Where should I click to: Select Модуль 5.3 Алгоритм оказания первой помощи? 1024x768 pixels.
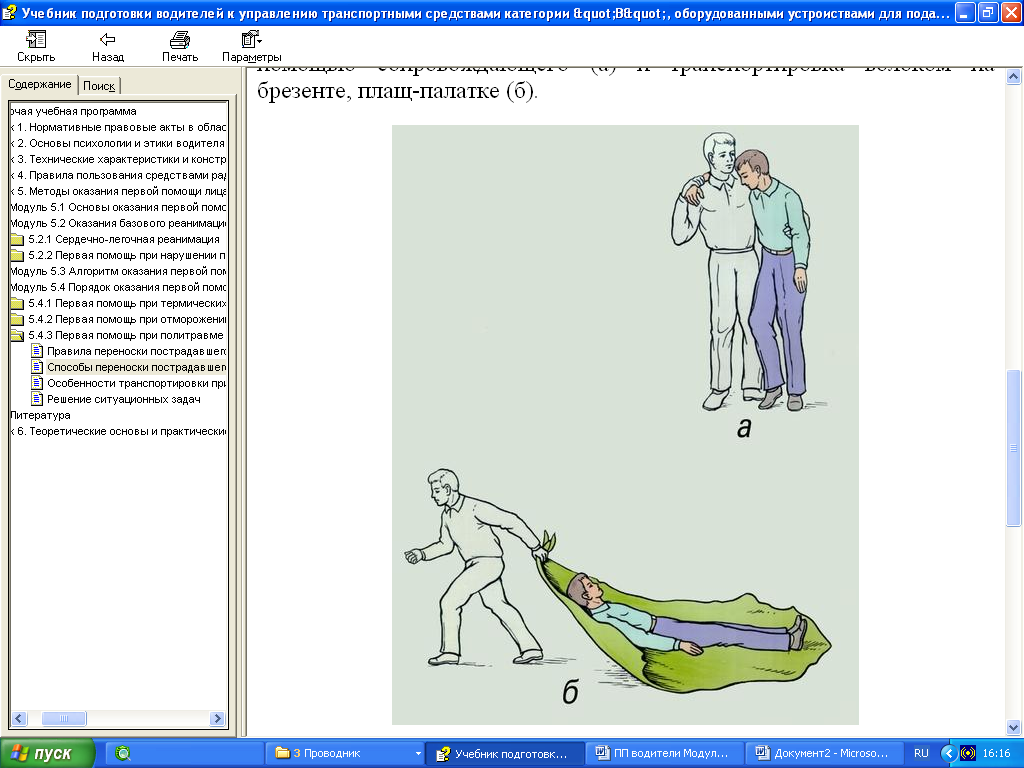(118, 271)
